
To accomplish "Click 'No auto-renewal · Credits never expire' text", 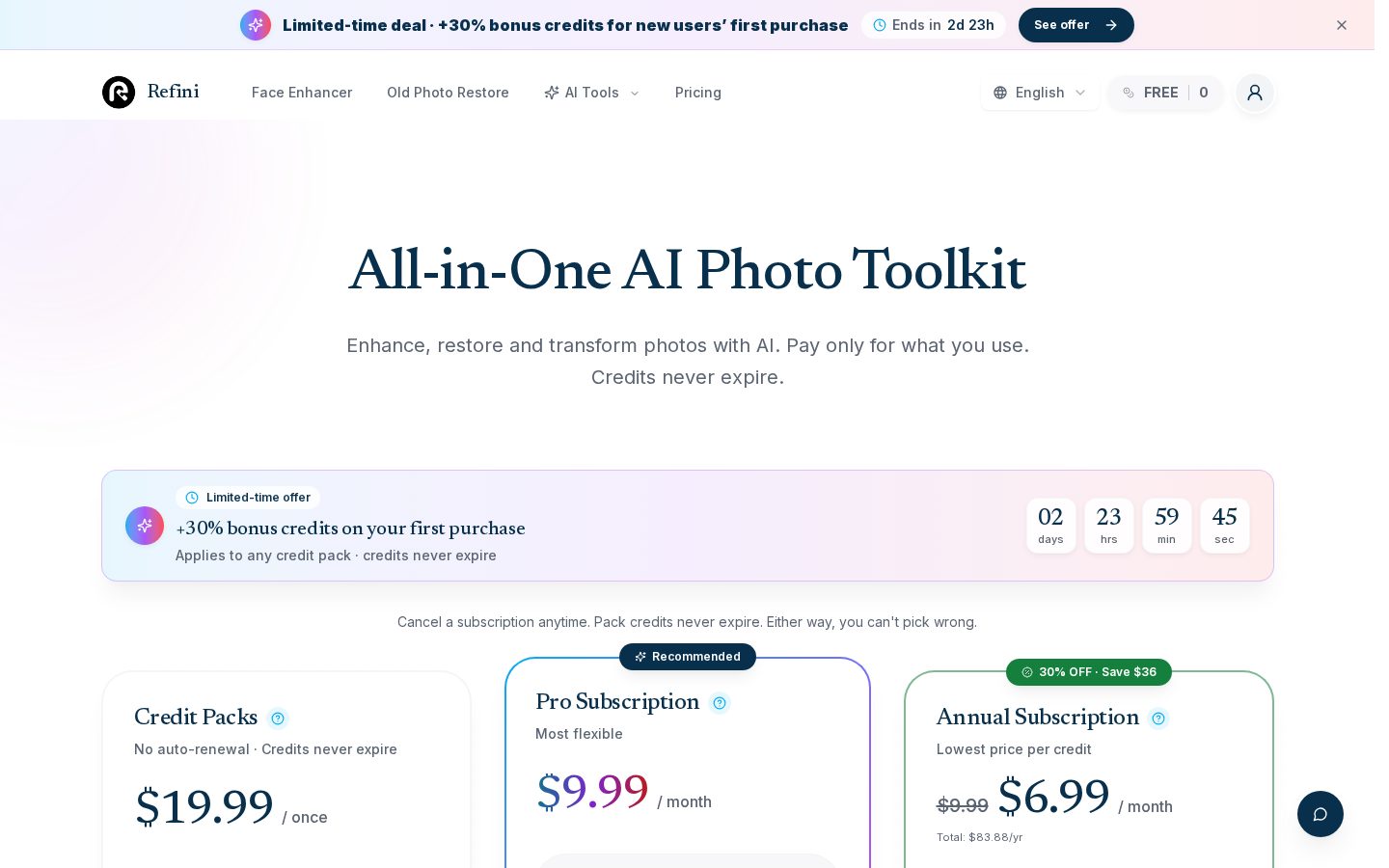I will coord(265,749).
